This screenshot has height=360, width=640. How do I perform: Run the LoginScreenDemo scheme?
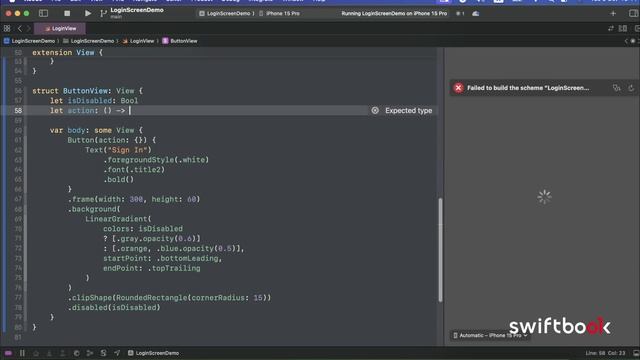(x=88, y=13)
